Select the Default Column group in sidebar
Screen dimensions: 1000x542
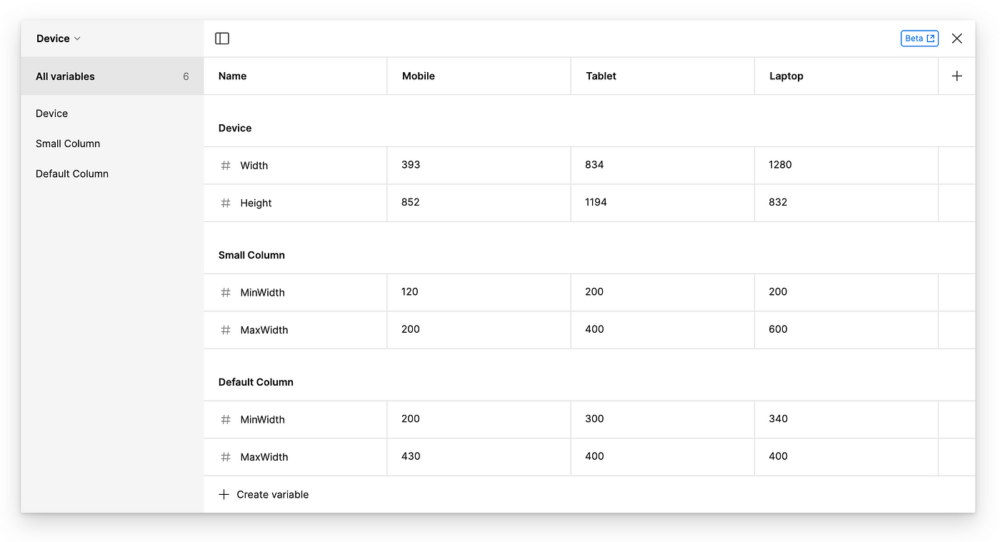click(72, 174)
